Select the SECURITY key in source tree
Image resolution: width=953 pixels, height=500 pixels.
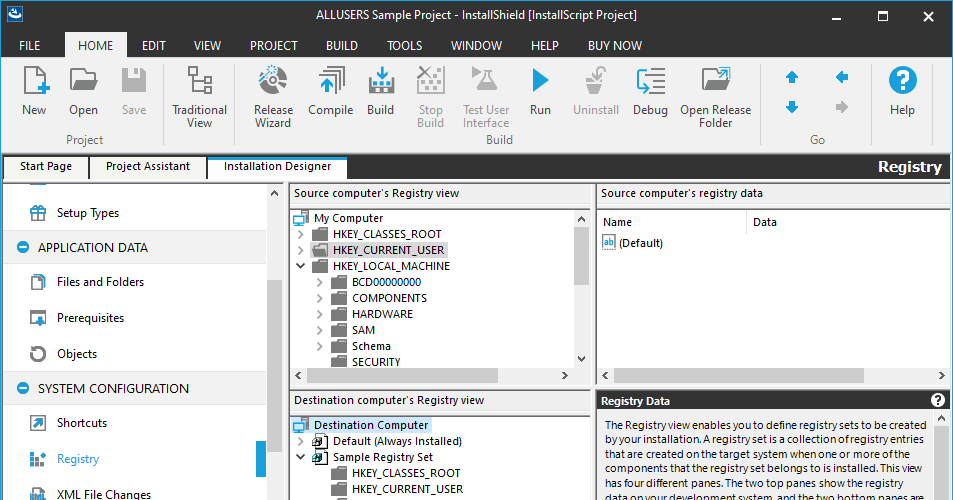(x=376, y=362)
